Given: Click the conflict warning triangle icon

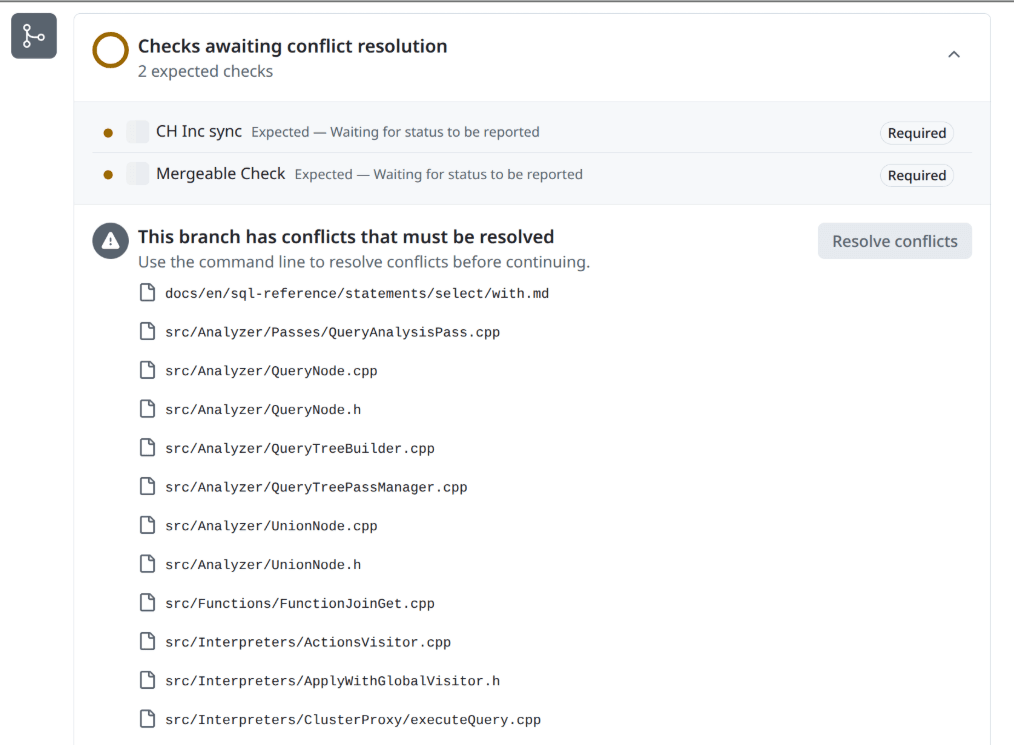Looking at the screenshot, I should (110, 241).
